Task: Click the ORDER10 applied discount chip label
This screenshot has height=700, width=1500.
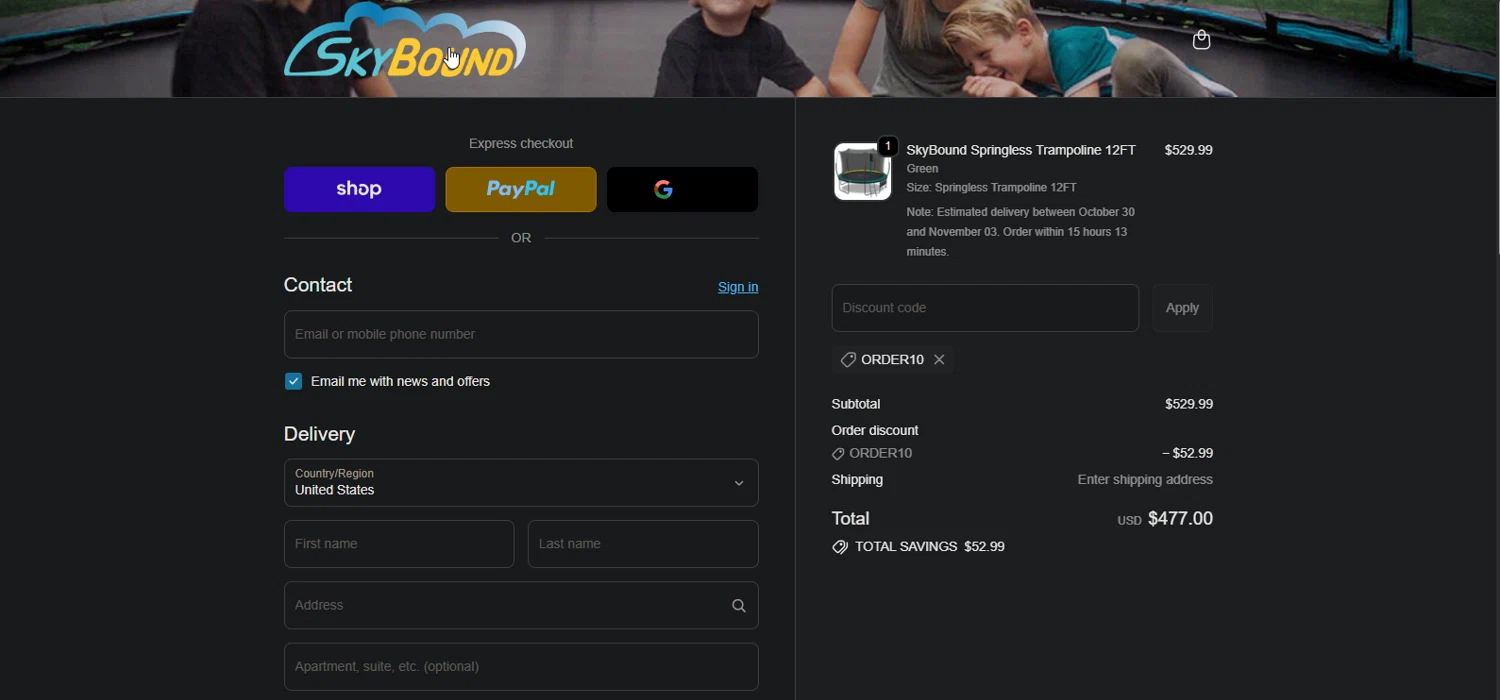Action: (892, 360)
